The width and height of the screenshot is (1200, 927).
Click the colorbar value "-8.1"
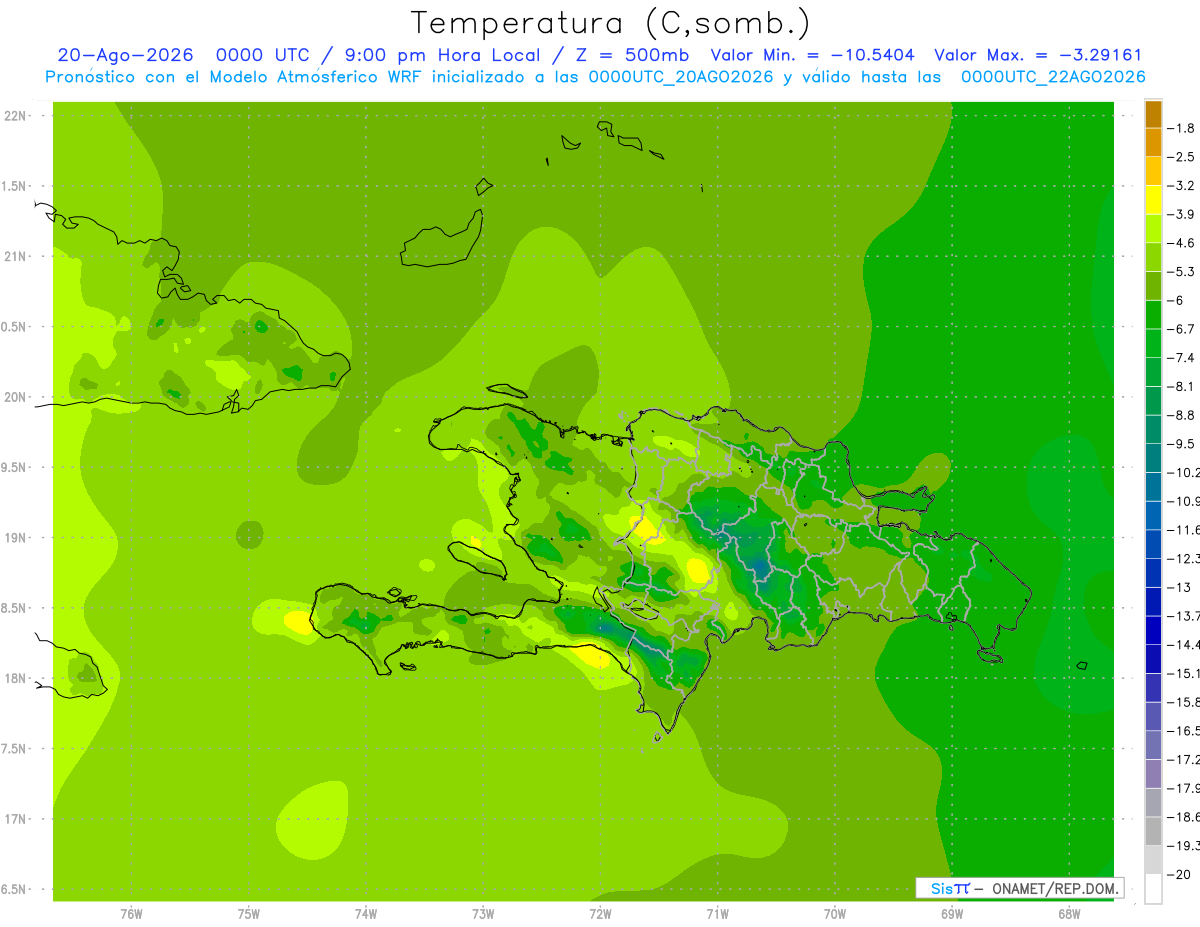(x=1182, y=387)
